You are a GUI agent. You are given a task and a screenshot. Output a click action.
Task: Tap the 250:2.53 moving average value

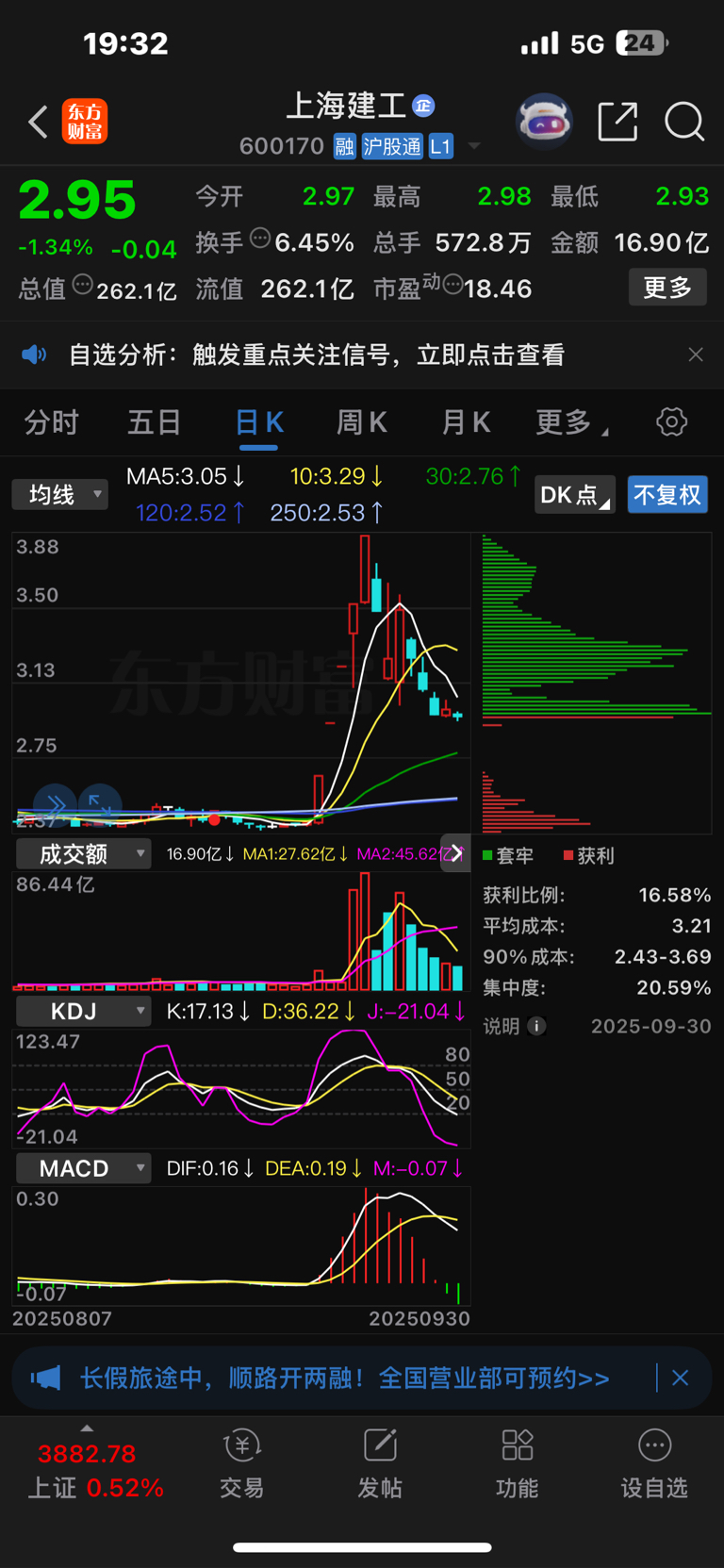(326, 512)
